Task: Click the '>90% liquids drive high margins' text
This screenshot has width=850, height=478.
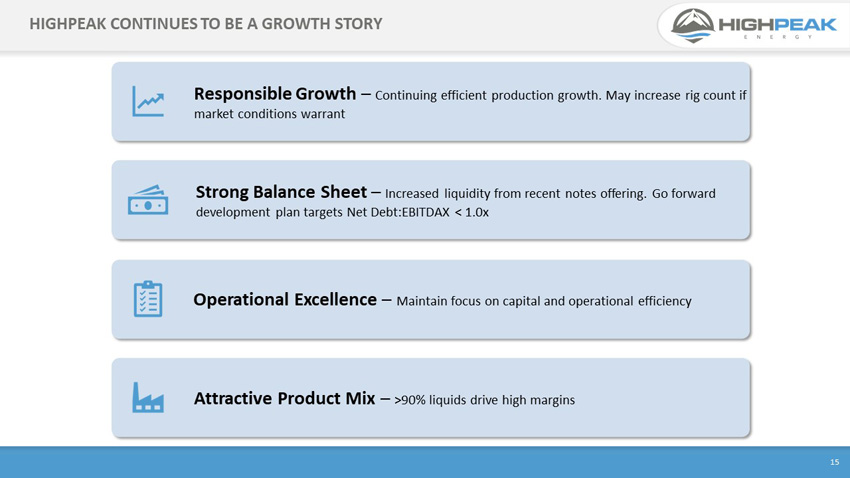Action: click(x=485, y=400)
